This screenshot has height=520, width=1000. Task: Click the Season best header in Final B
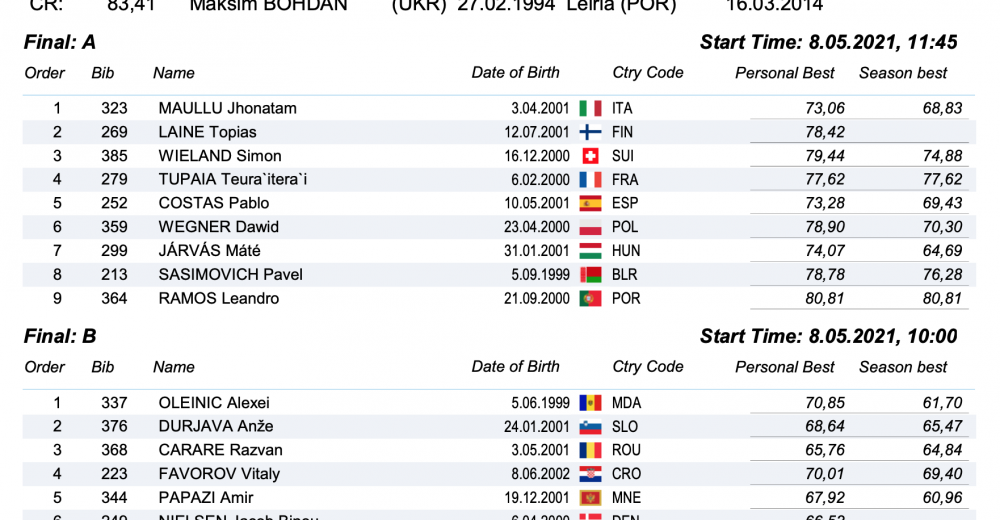pos(903,367)
